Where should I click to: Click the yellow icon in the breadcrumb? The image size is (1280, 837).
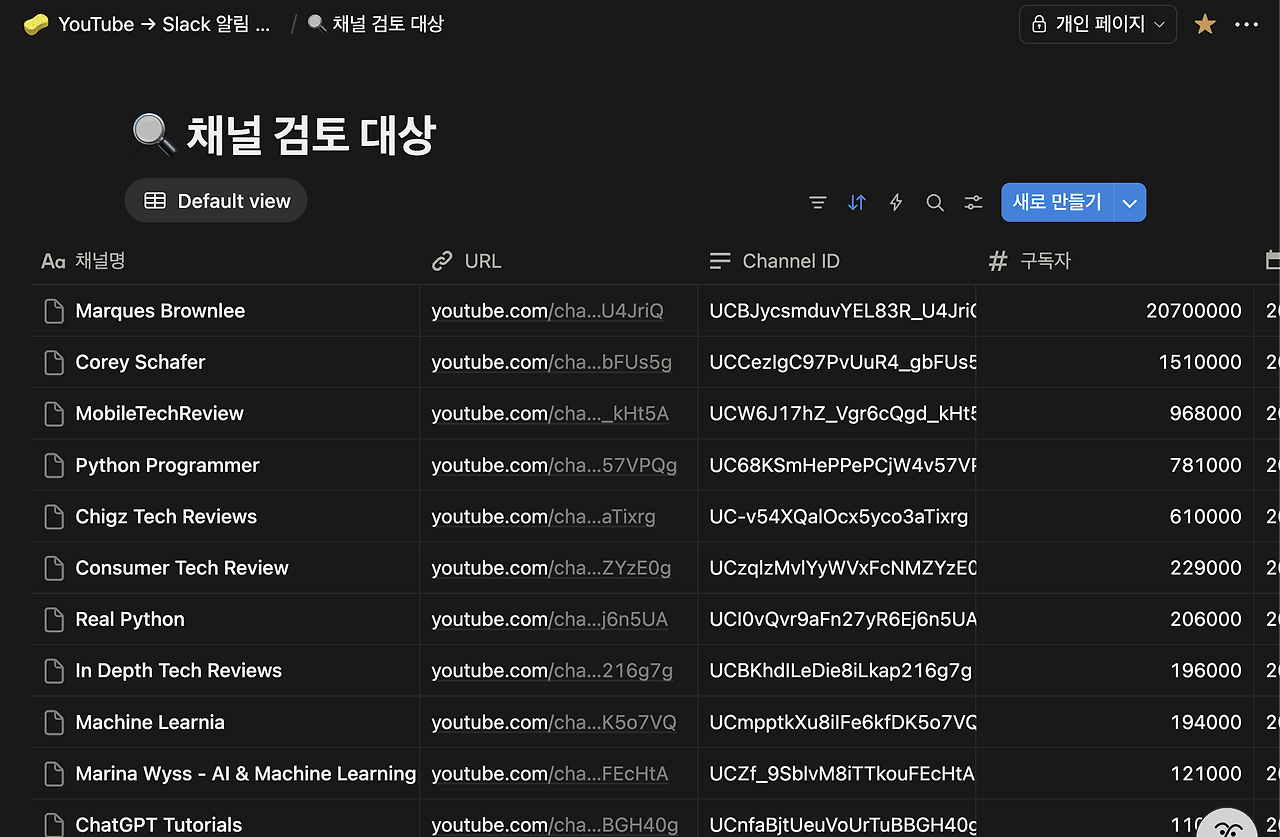click(36, 24)
